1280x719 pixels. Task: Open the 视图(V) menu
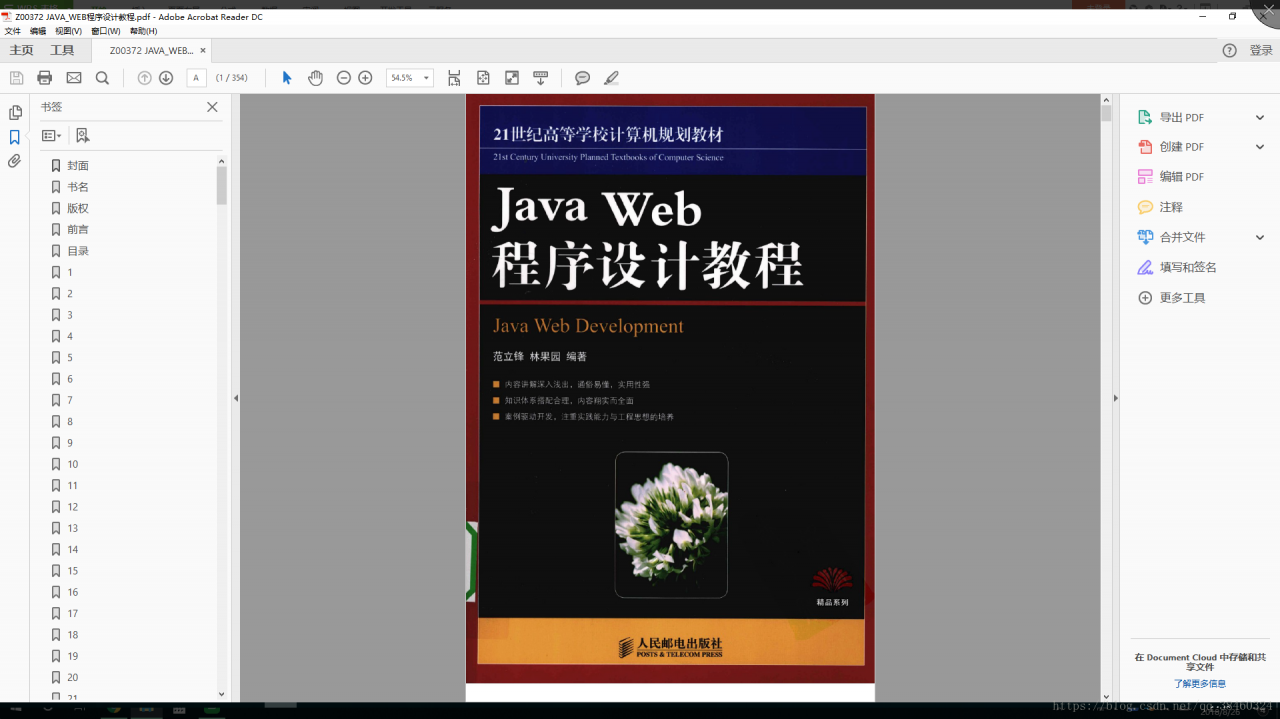coord(68,31)
